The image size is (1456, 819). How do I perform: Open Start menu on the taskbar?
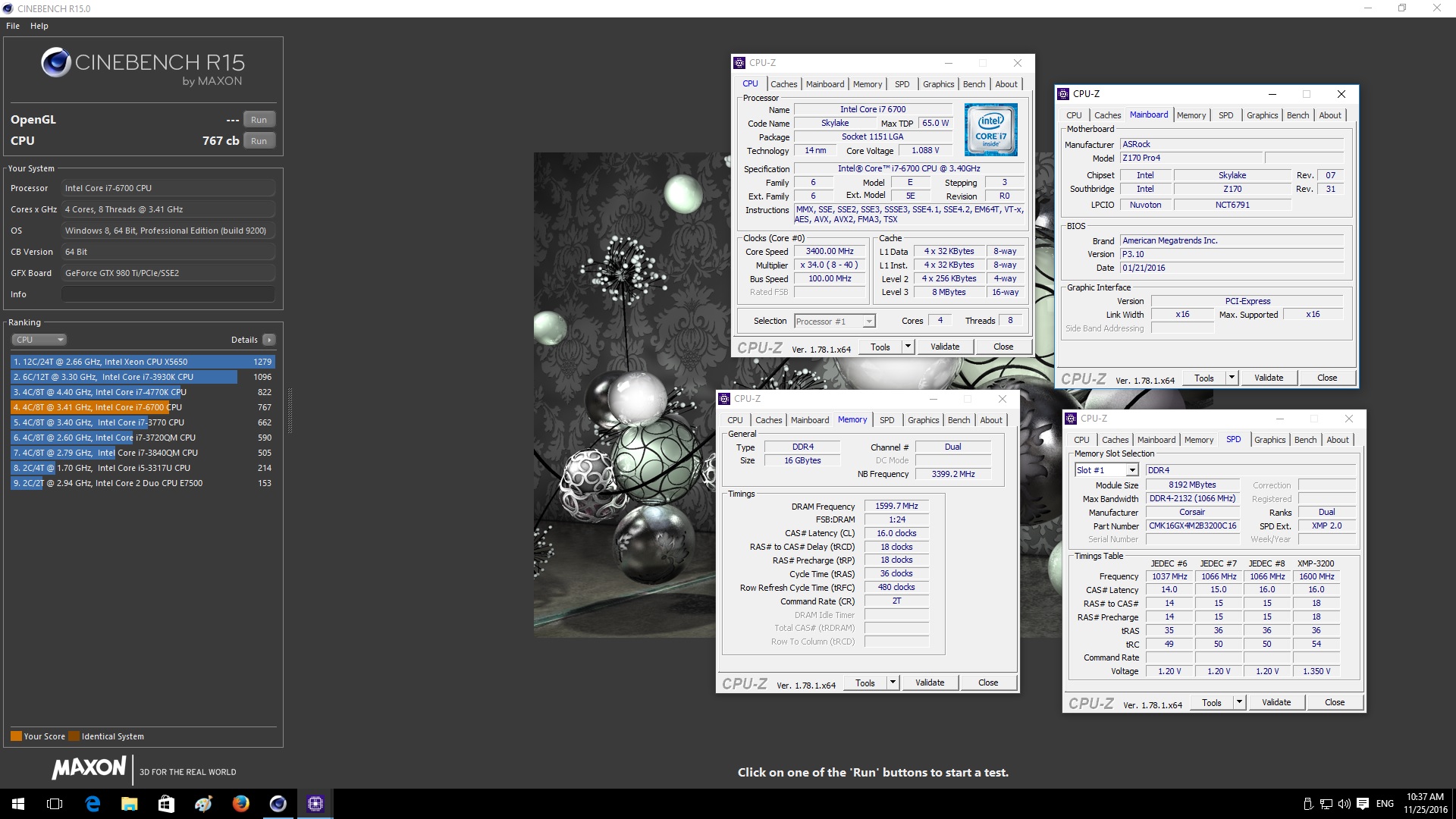tap(18, 804)
